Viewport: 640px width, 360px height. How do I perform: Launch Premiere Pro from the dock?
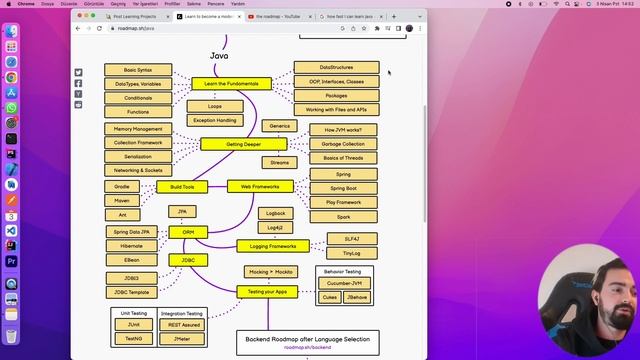coord(11,261)
